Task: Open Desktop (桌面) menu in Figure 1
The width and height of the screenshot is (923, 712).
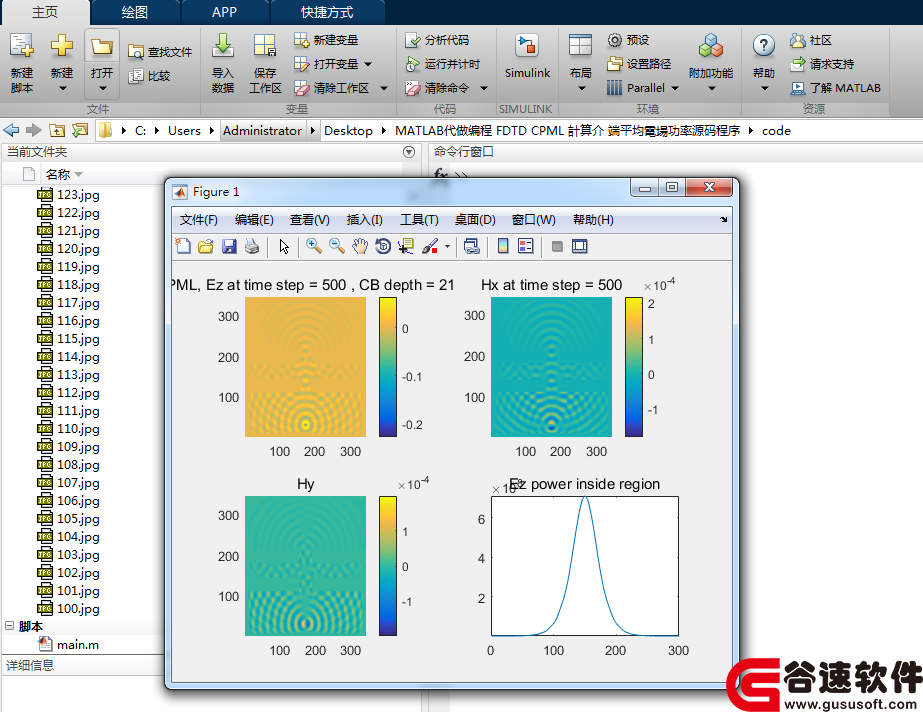Action: point(475,219)
